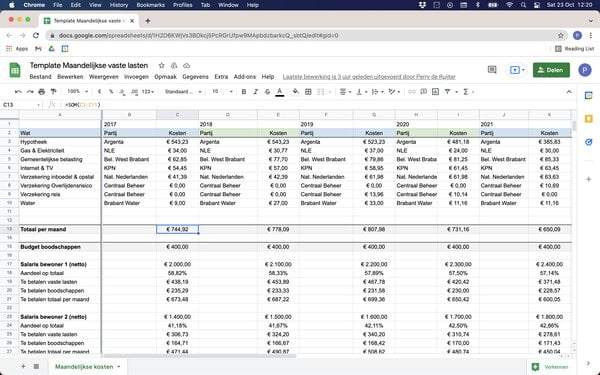Open Spotlight search in menu bar
This screenshot has height=375, width=600.
[x=523, y=5]
